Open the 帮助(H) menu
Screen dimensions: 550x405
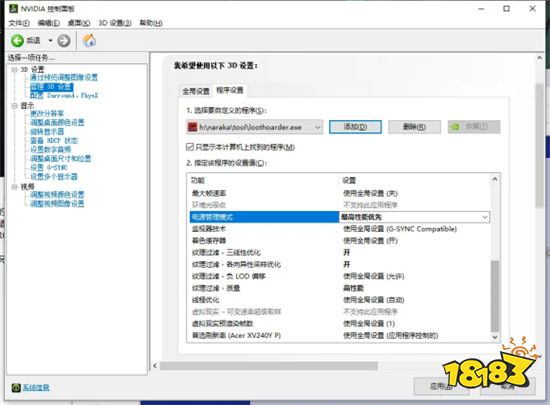[x=150, y=23]
